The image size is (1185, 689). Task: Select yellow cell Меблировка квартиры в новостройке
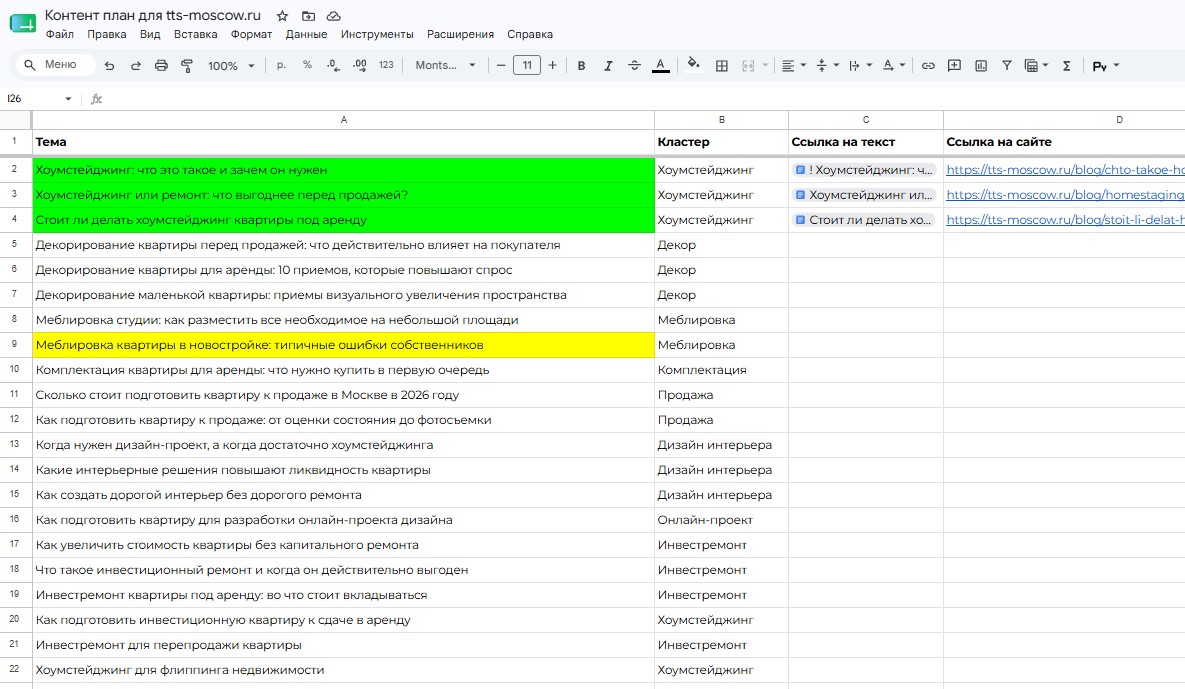click(343, 345)
